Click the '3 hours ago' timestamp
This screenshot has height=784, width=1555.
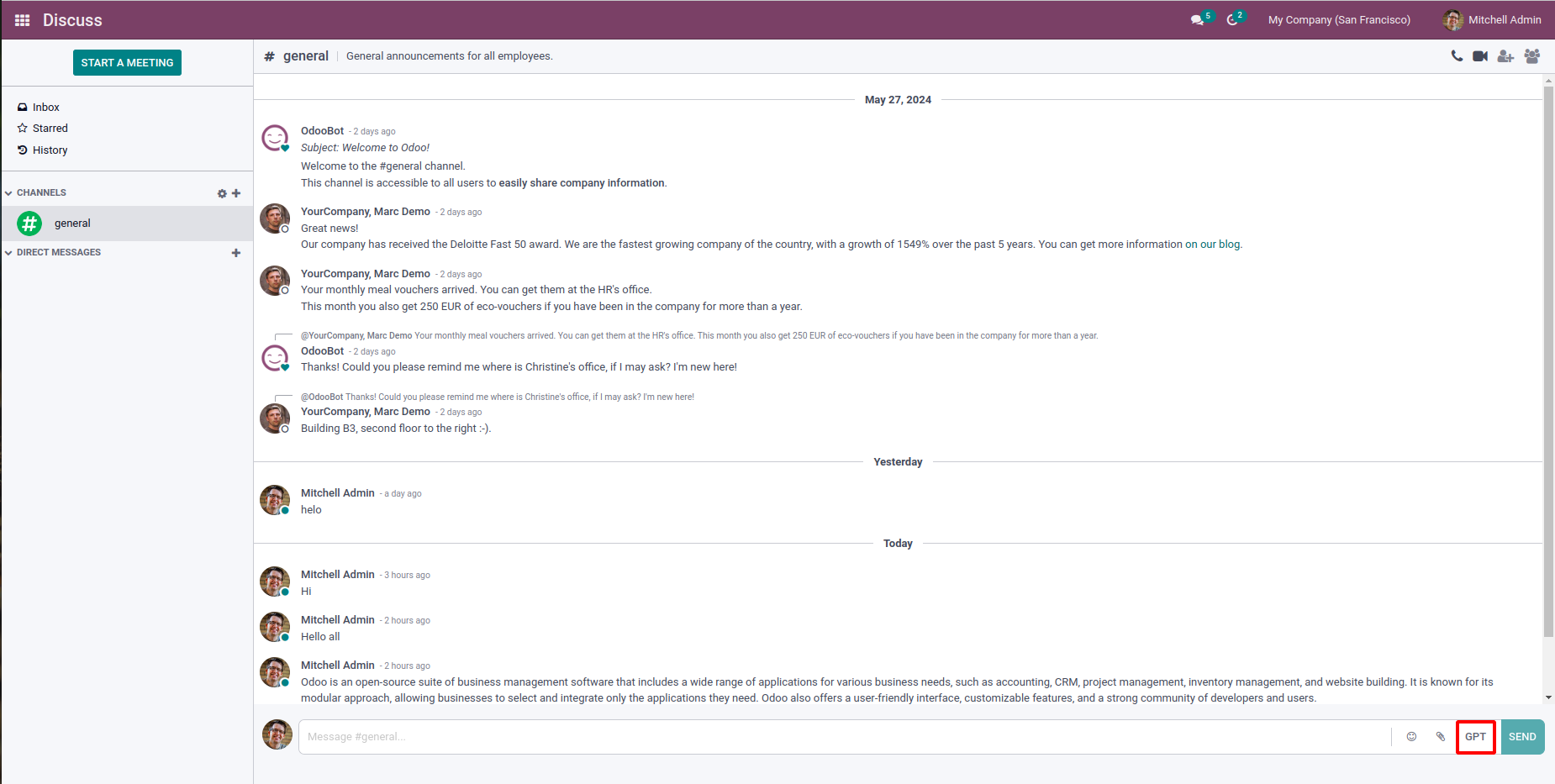[x=407, y=576]
